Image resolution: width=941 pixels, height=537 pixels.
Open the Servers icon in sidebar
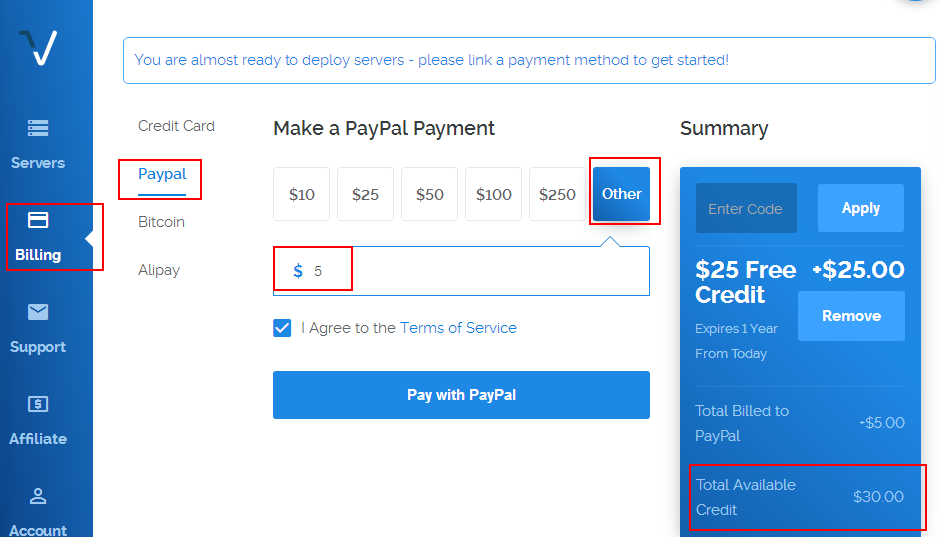(38, 128)
